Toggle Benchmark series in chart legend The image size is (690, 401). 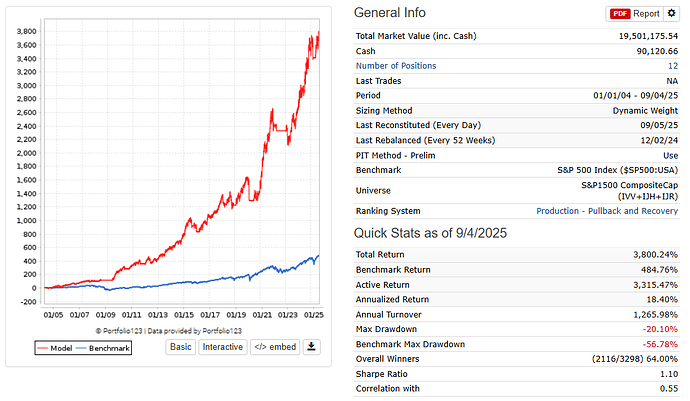click(106, 349)
